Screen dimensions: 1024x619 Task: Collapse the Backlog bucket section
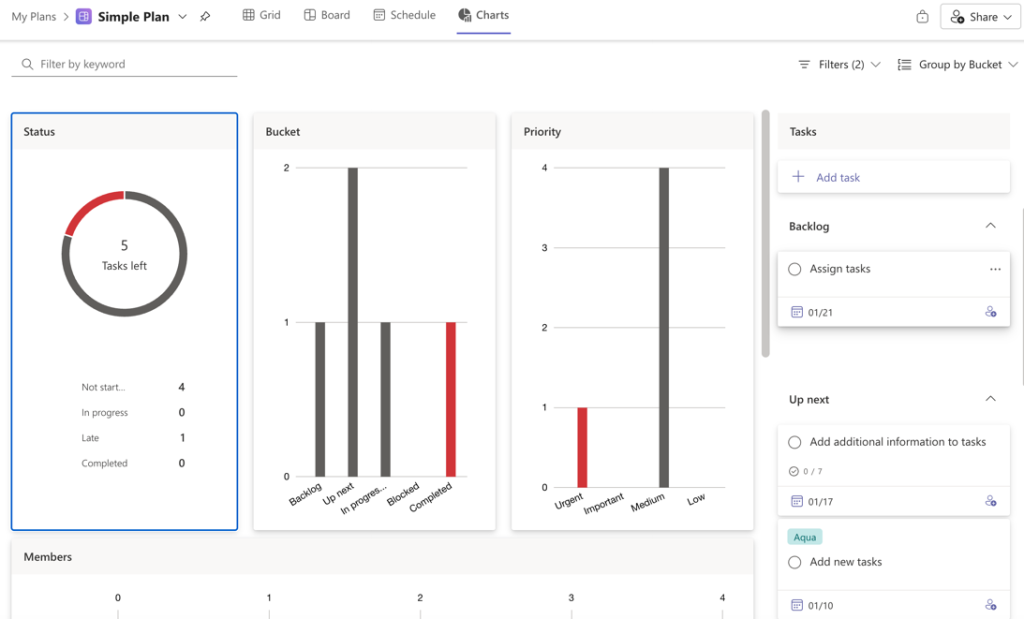tap(990, 226)
